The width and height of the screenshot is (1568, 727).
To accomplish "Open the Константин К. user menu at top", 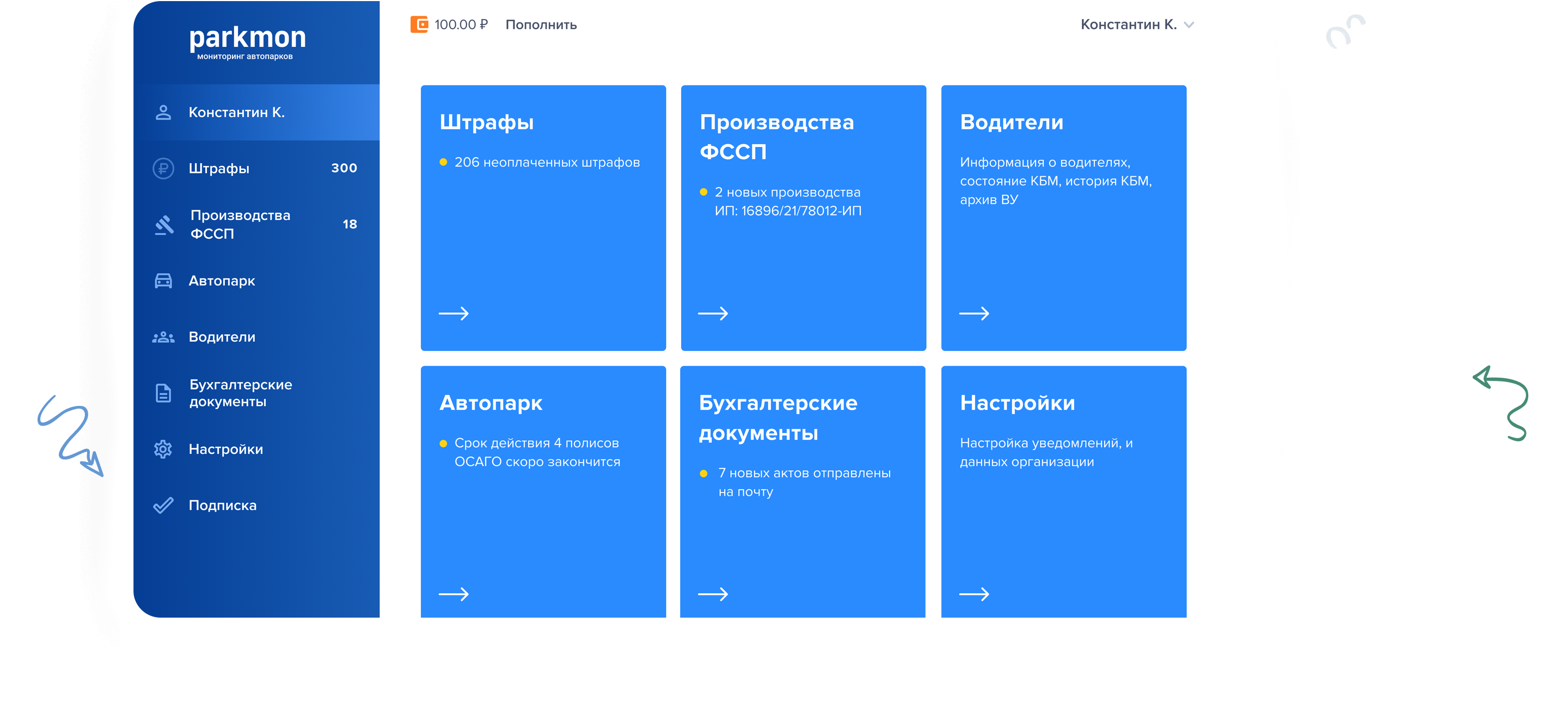I will pyautogui.click(x=1128, y=24).
